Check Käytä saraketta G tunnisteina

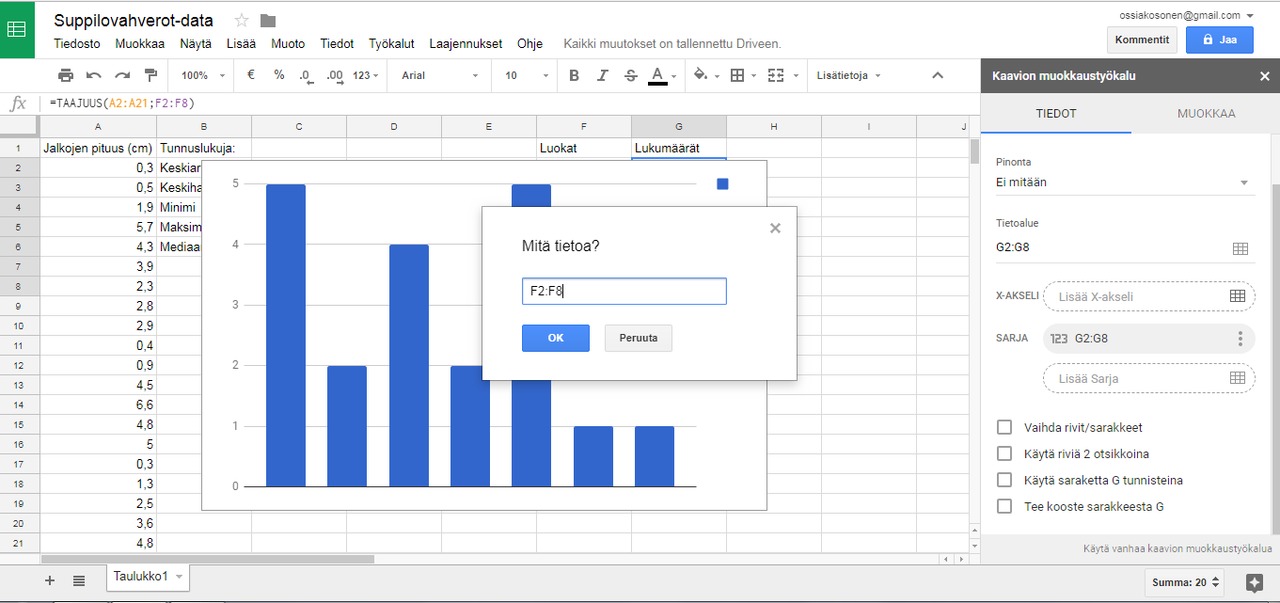1005,480
